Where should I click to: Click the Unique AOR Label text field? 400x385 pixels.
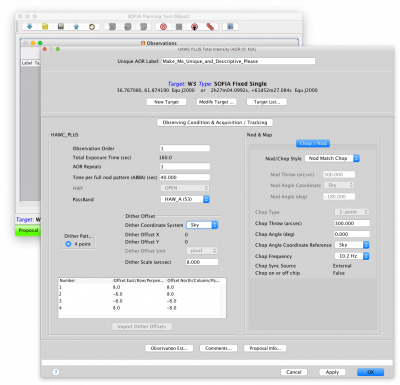(238, 61)
